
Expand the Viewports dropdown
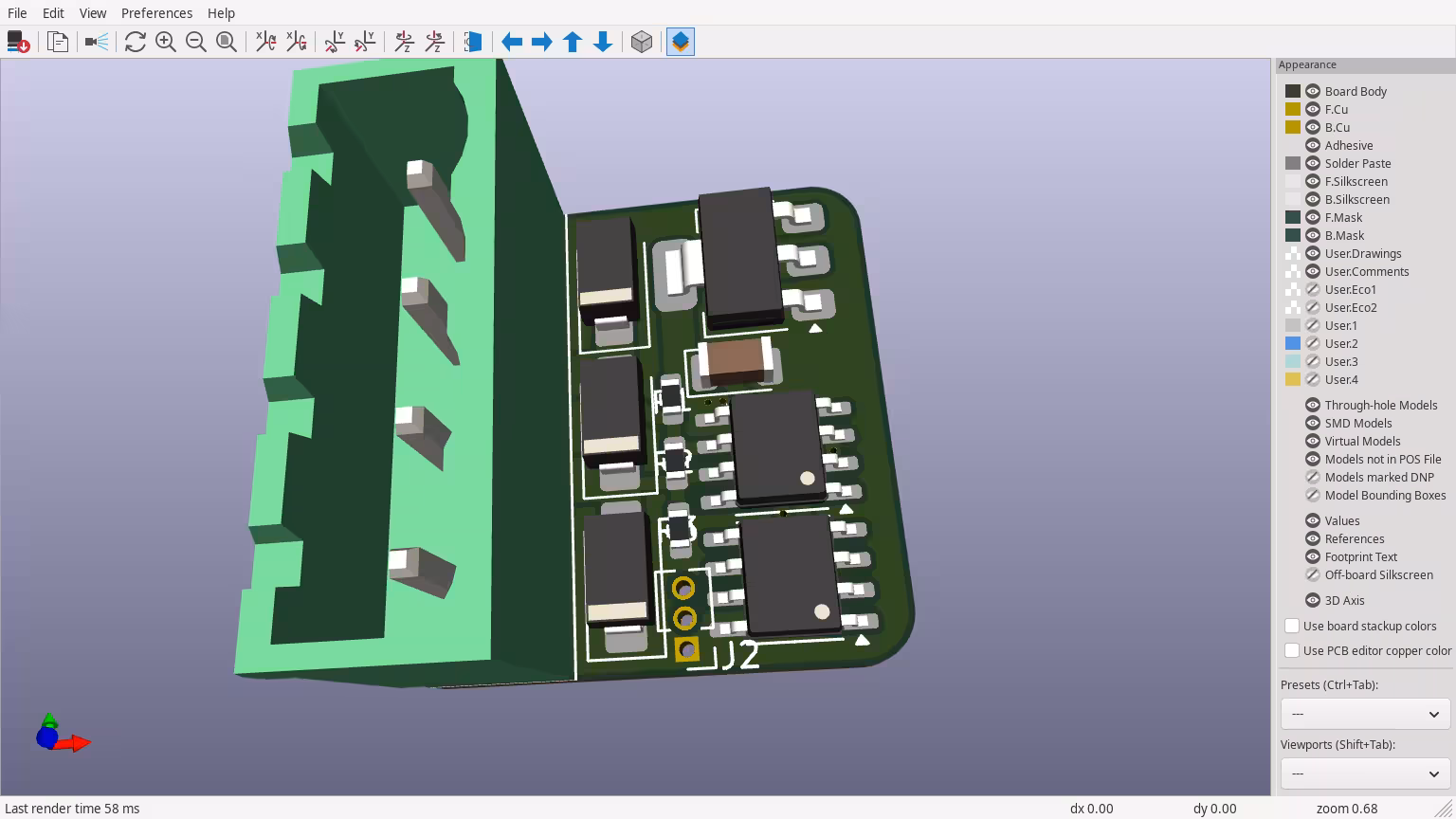(1364, 773)
